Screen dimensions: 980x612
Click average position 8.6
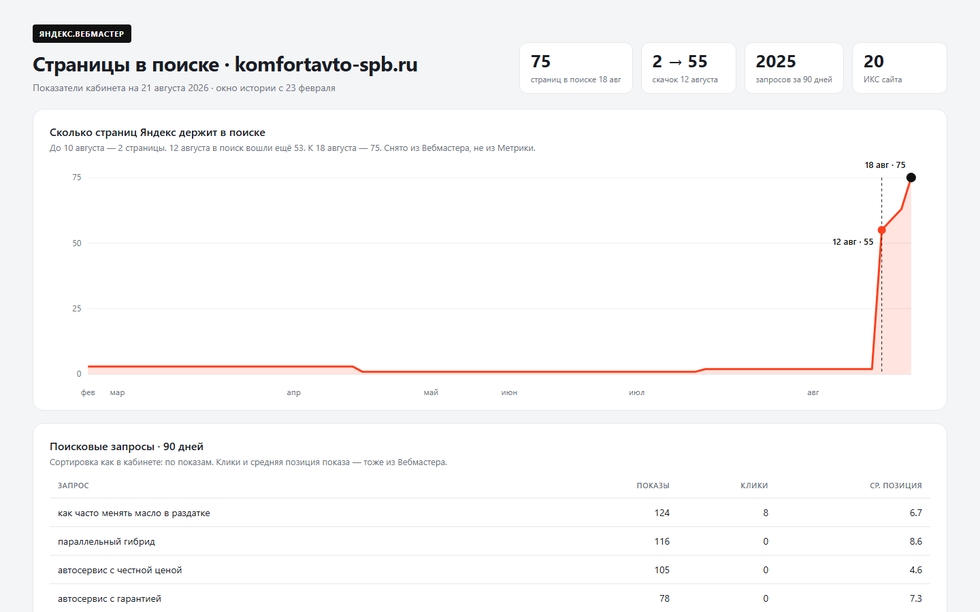tap(916, 542)
